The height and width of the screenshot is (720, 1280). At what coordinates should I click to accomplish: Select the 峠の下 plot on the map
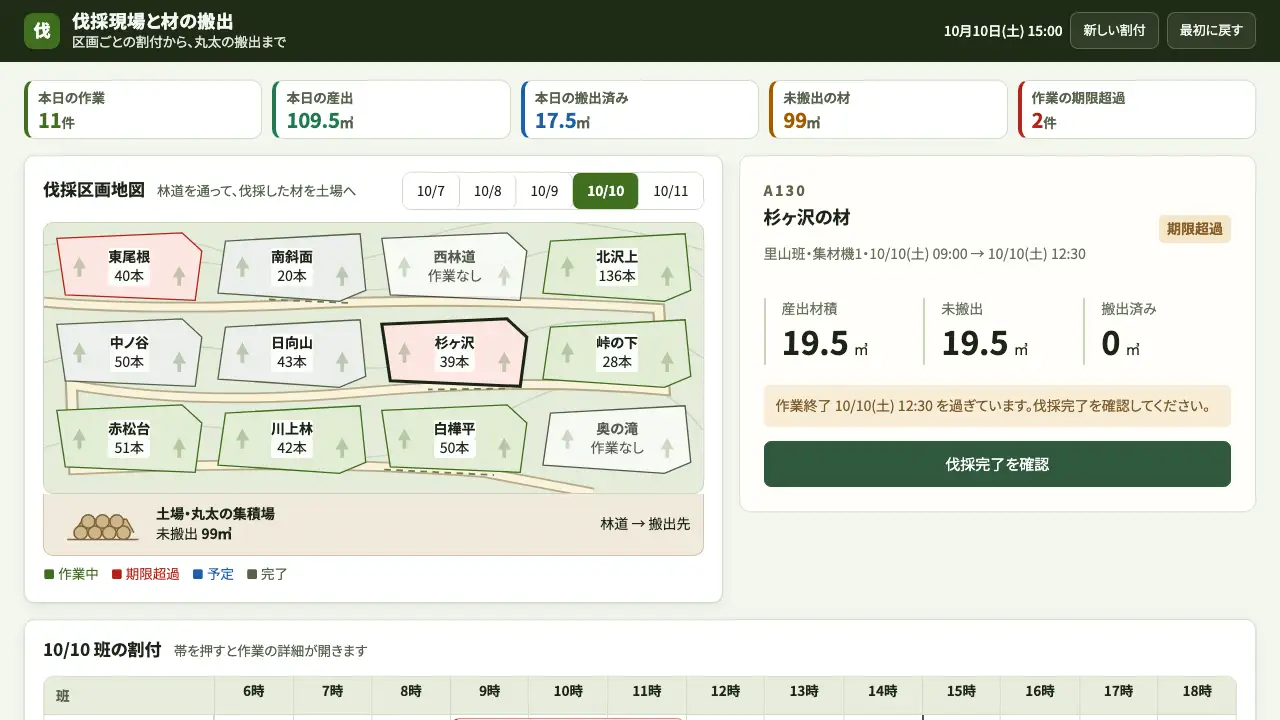pyautogui.click(x=617, y=352)
